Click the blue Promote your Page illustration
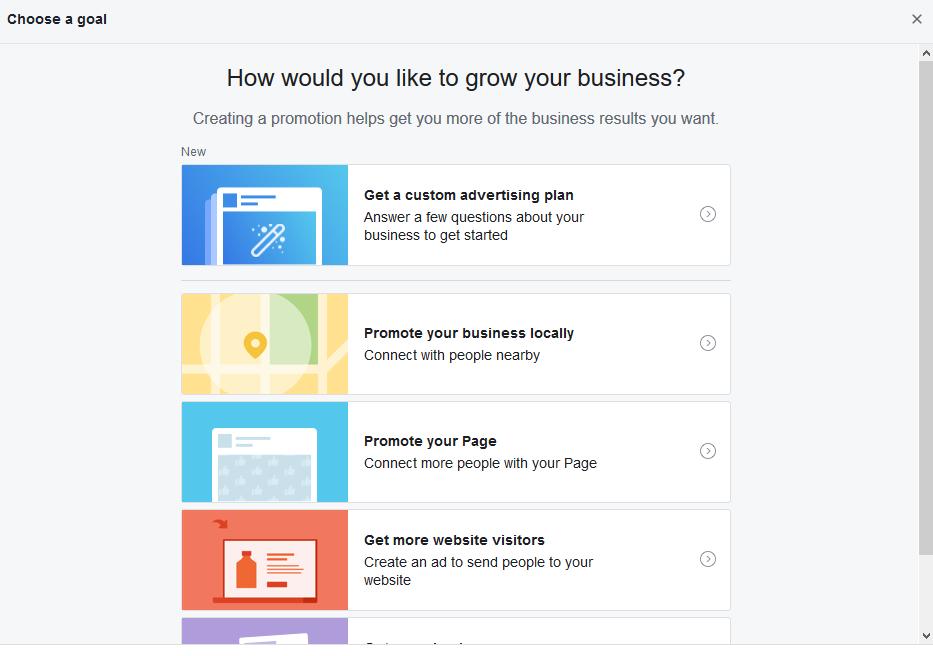This screenshot has height=656, width=933. coord(264,451)
